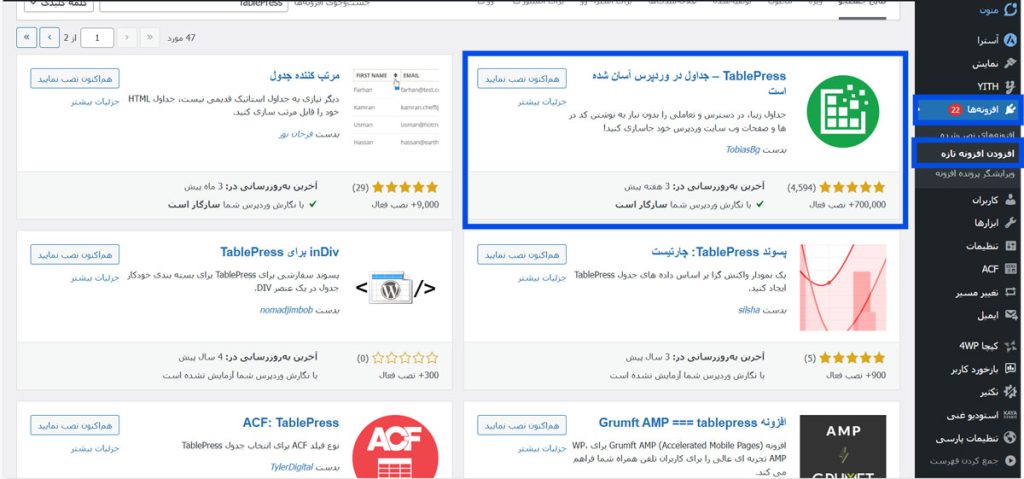Open author link TobiasBg

pos(743,150)
